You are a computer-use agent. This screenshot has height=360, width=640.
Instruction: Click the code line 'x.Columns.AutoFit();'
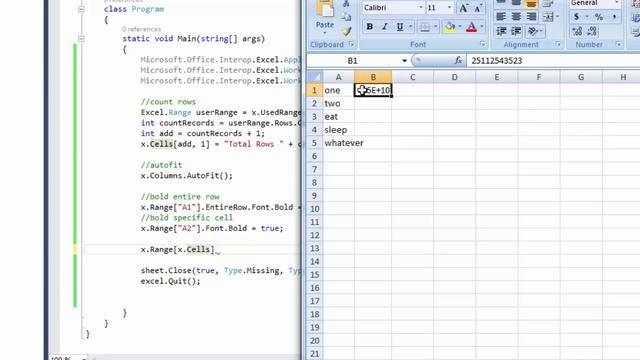[187, 176]
